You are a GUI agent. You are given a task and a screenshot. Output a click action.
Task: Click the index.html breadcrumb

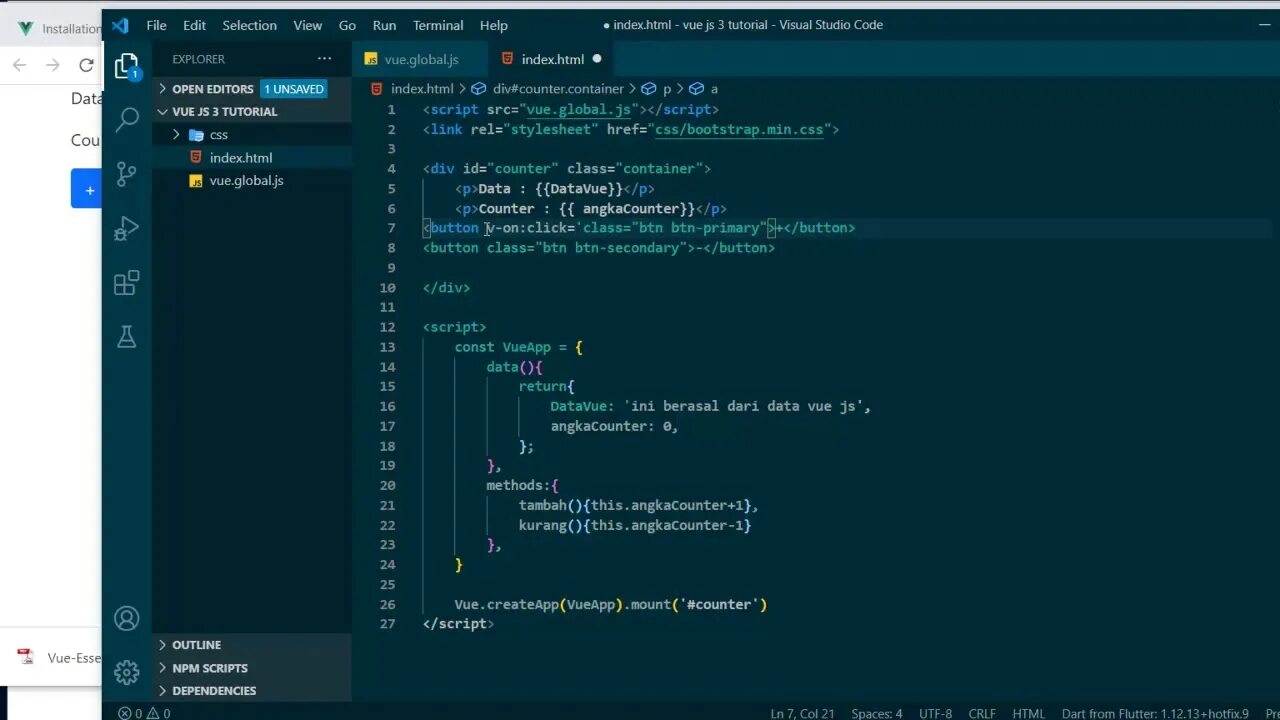pos(422,89)
